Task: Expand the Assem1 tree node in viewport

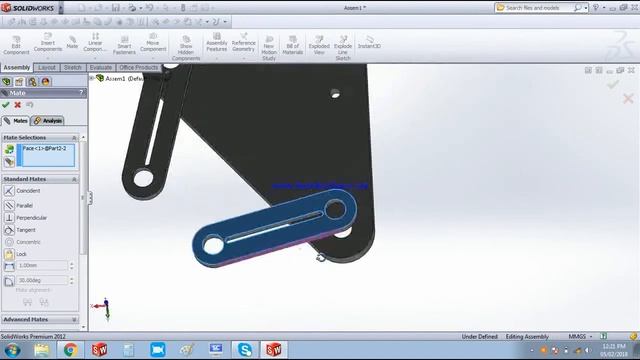Action: [92, 78]
